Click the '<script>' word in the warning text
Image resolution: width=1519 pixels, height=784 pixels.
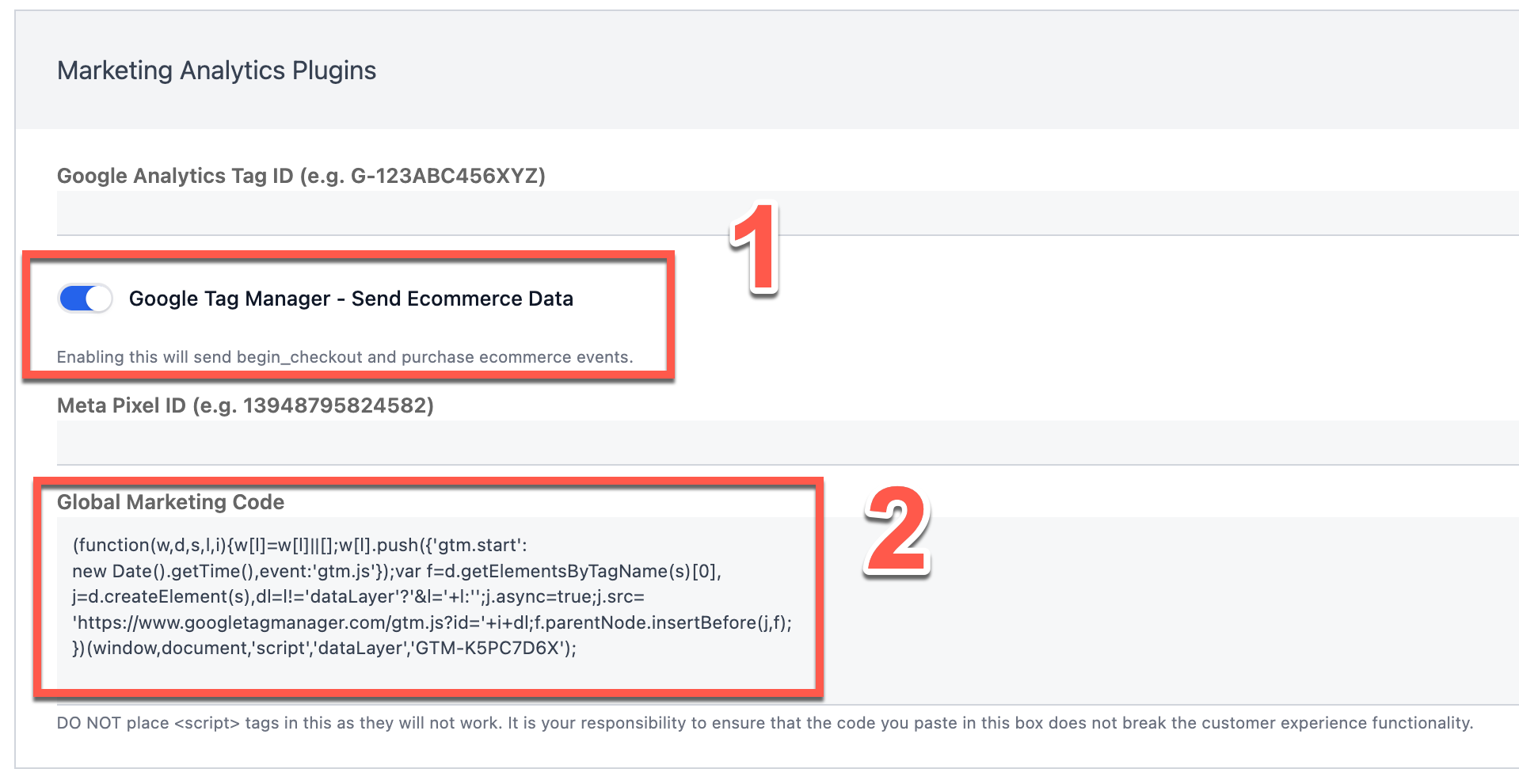[x=207, y=723]
